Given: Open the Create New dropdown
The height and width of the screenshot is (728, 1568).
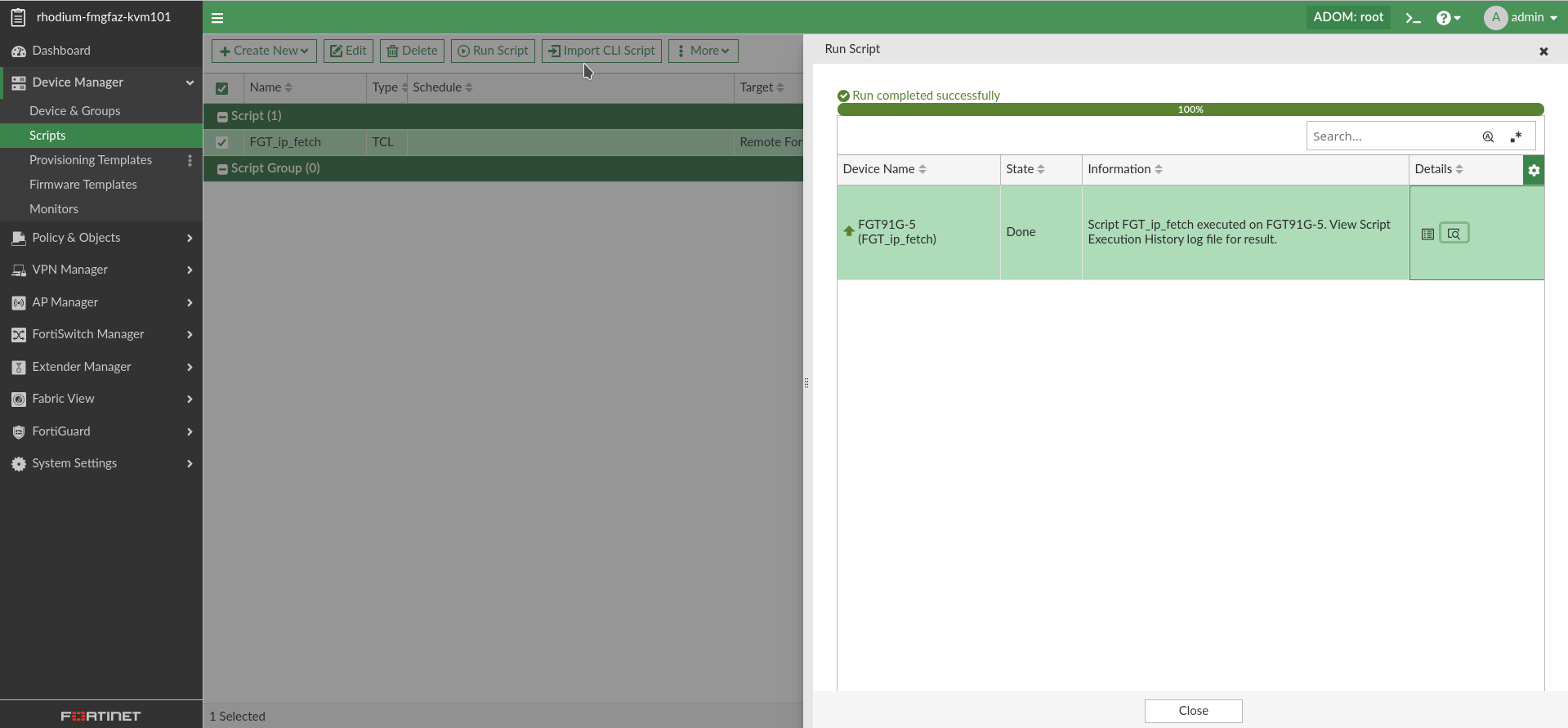Looking at the screenshot, I should click(x=264, y=51).
